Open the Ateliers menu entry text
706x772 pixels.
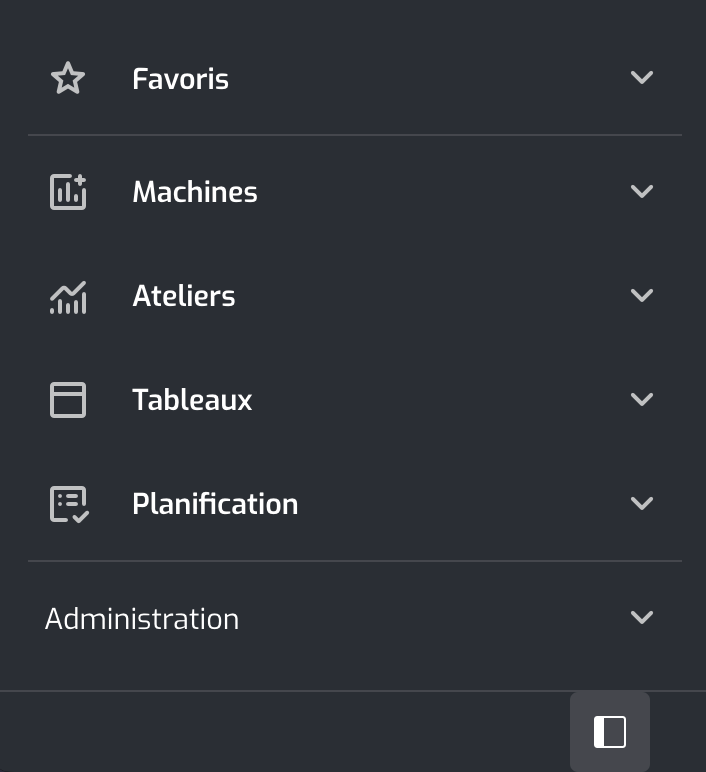(184, 296)
